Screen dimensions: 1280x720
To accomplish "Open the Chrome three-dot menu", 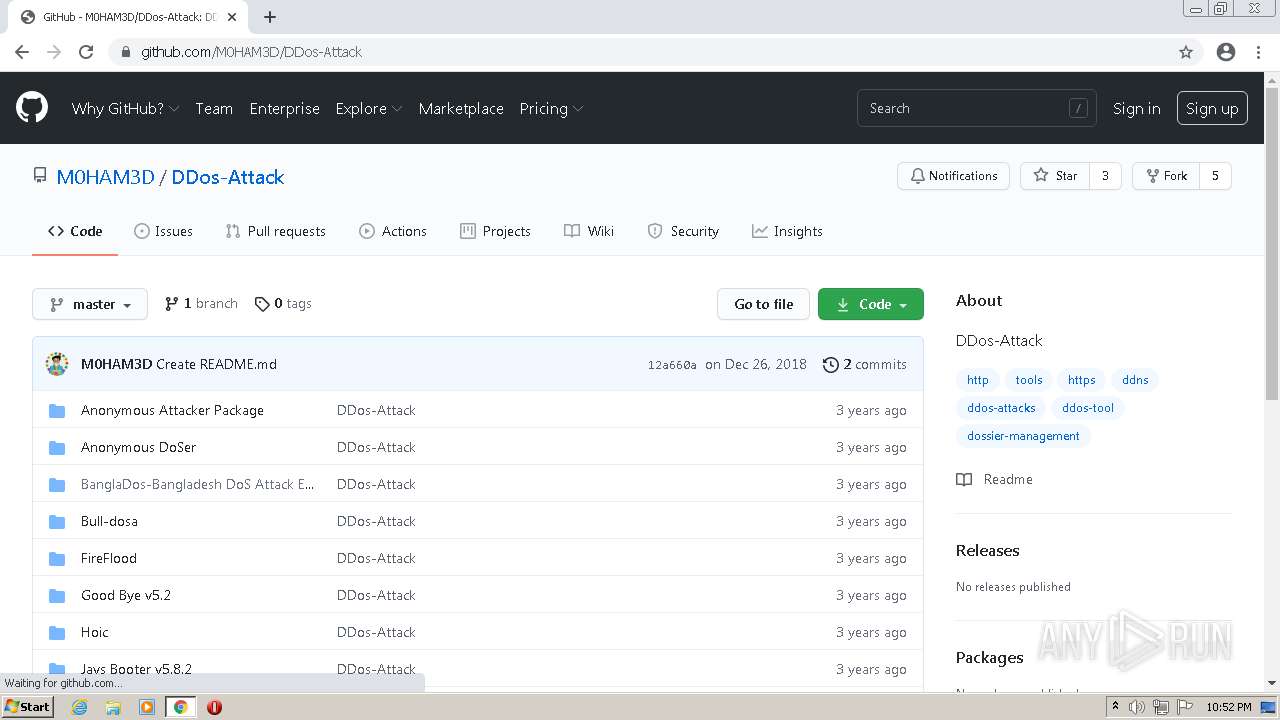I will (x=1258, y=52).
